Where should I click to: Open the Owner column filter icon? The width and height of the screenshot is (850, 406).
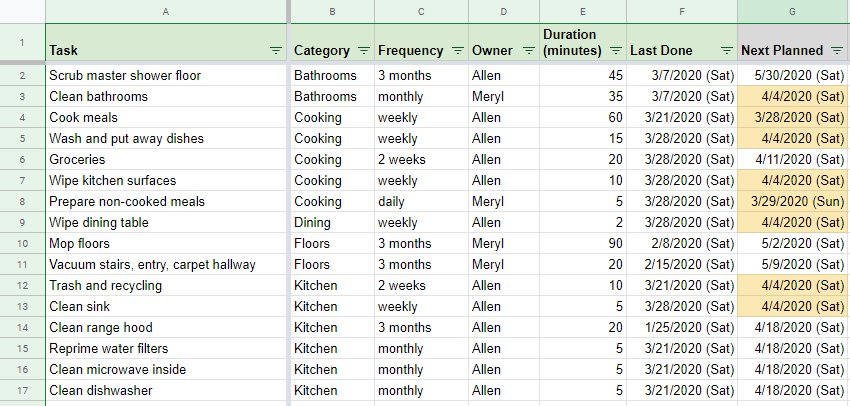tap(527, 50)
